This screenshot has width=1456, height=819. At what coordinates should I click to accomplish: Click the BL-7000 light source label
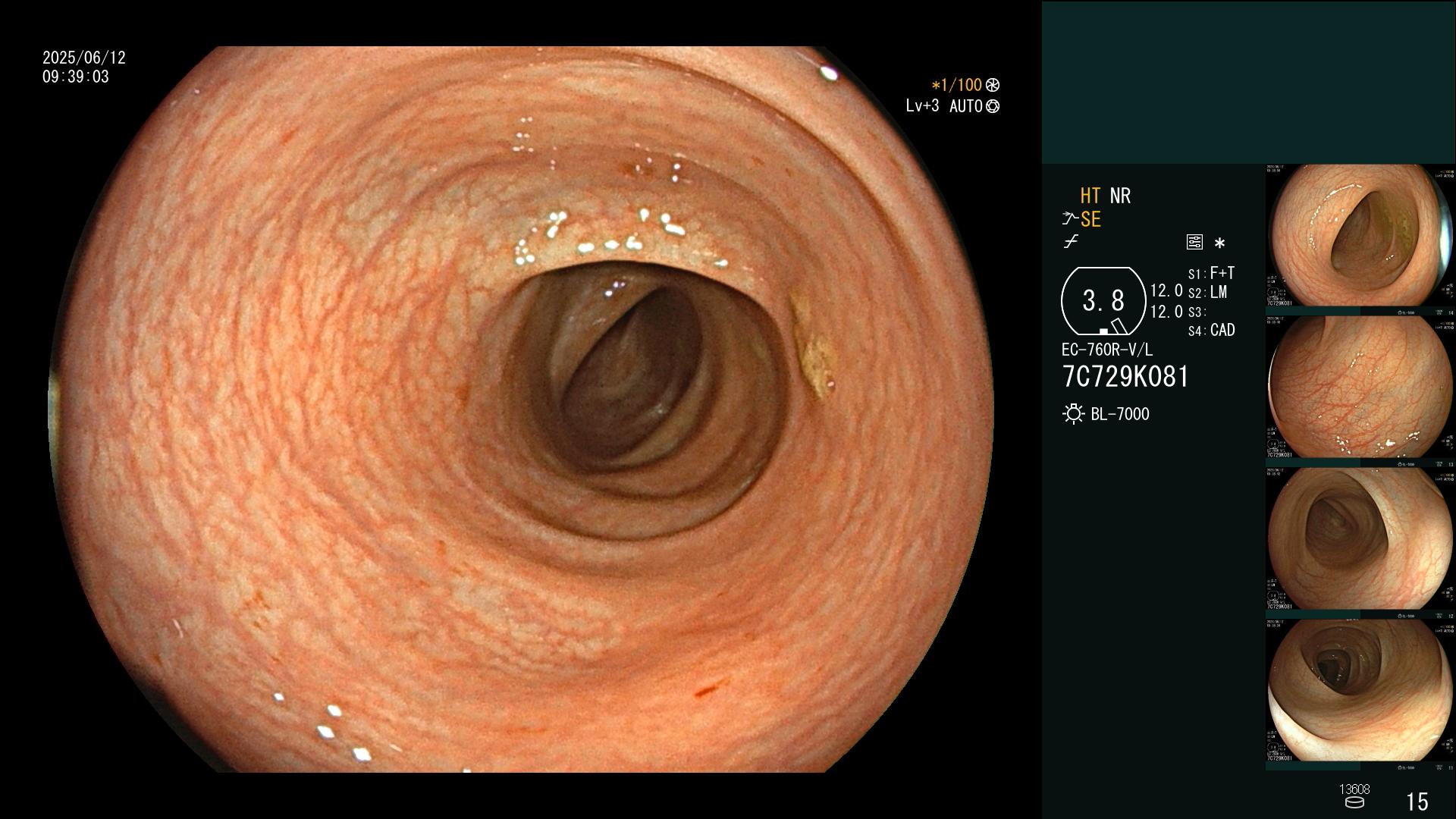pos(1120,414)
